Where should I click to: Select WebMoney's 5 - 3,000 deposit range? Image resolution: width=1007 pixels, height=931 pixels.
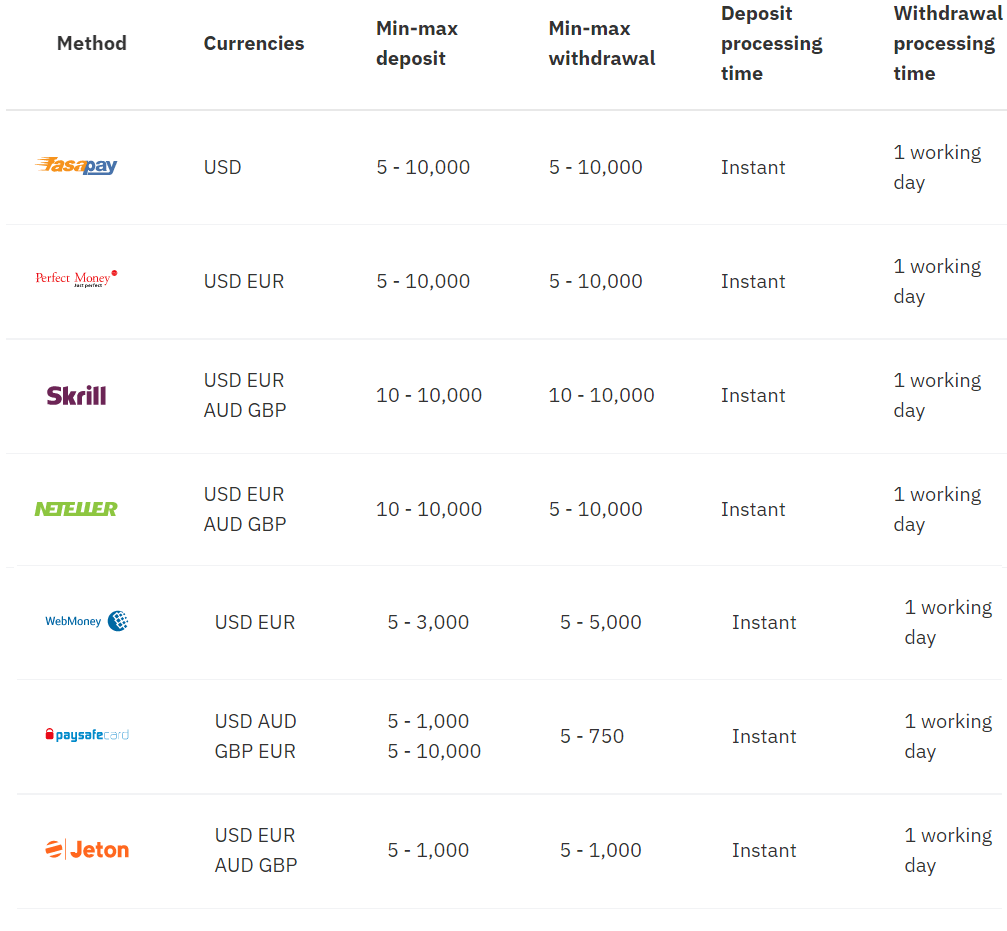pos(428,622)
